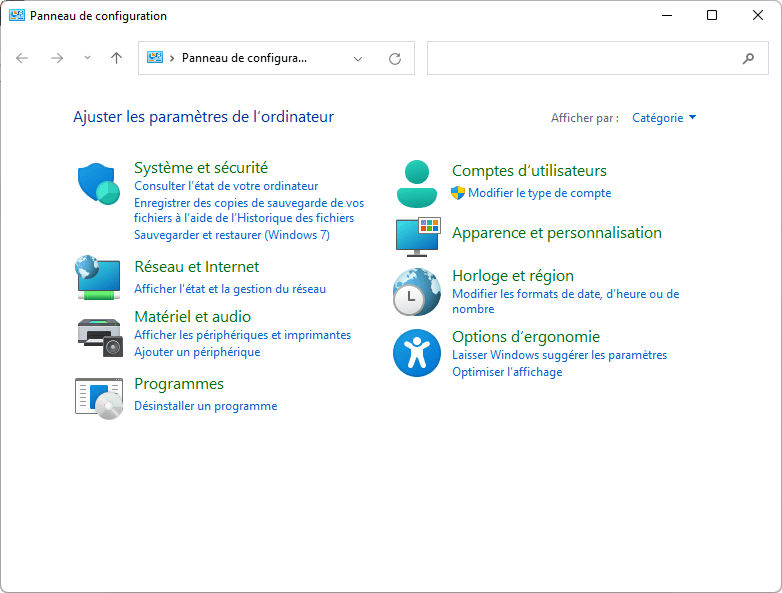782x593 pixels.
Task: Open the Options d'ergonomie heading
Action: point(526,337)
